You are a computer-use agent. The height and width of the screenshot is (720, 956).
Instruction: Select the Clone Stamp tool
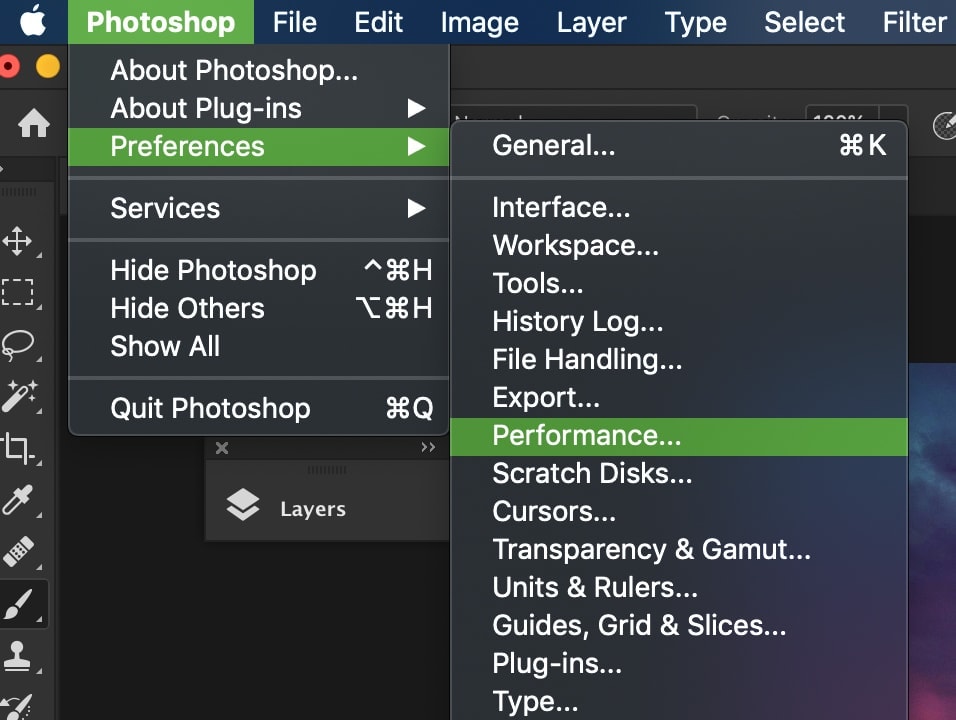click(x=17, y=656)
